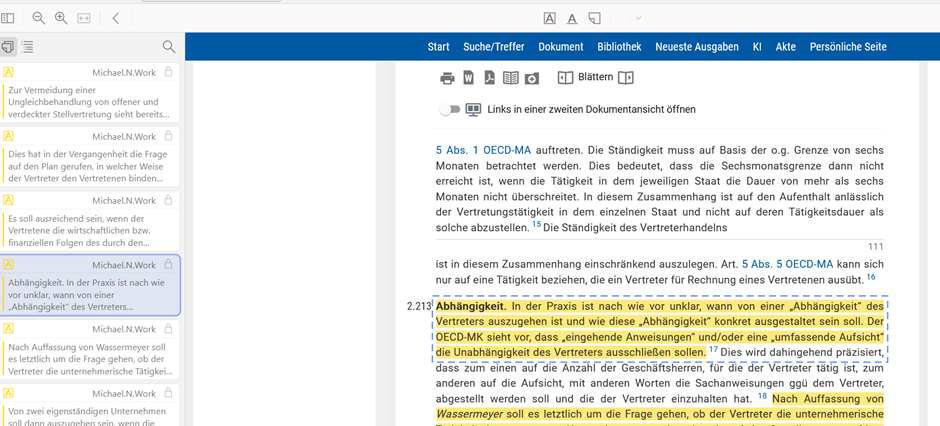This screenshot has width=940, height=426.
Task: Open Bibliothek menu
Action: [619, 47]
